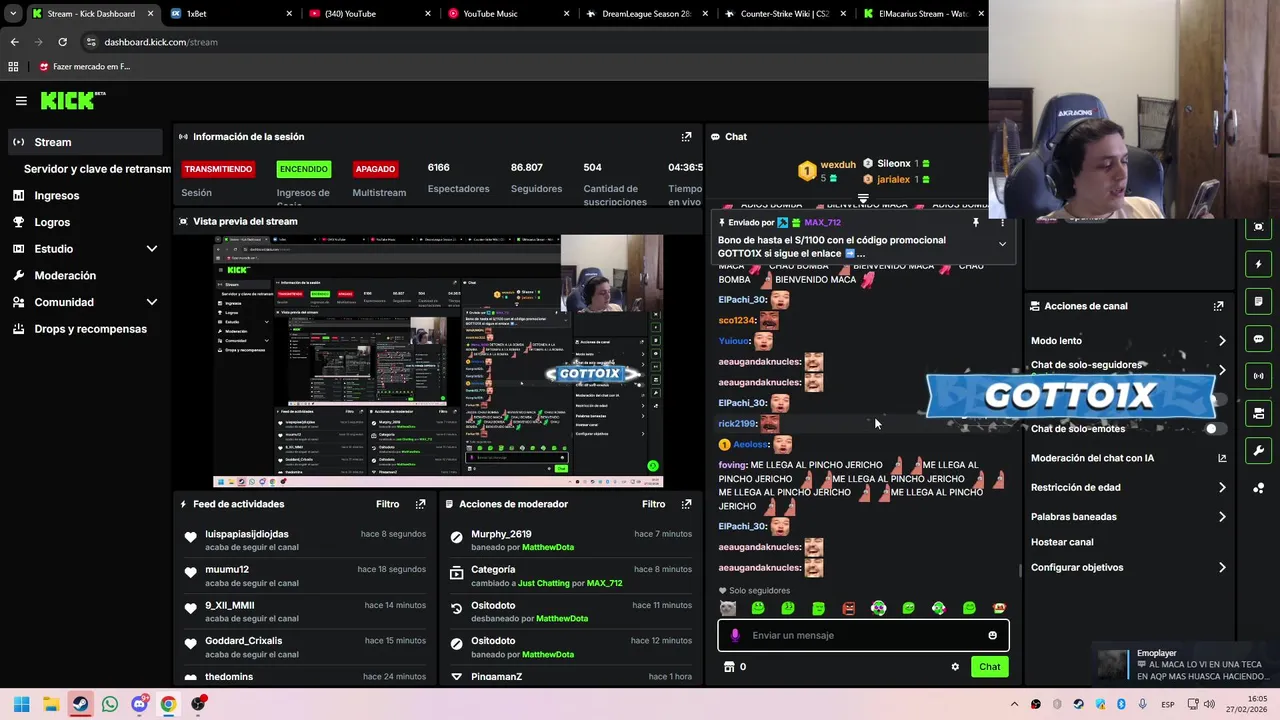Toggle the camera panel icon in right sidebar

(x=1258, y=413)
